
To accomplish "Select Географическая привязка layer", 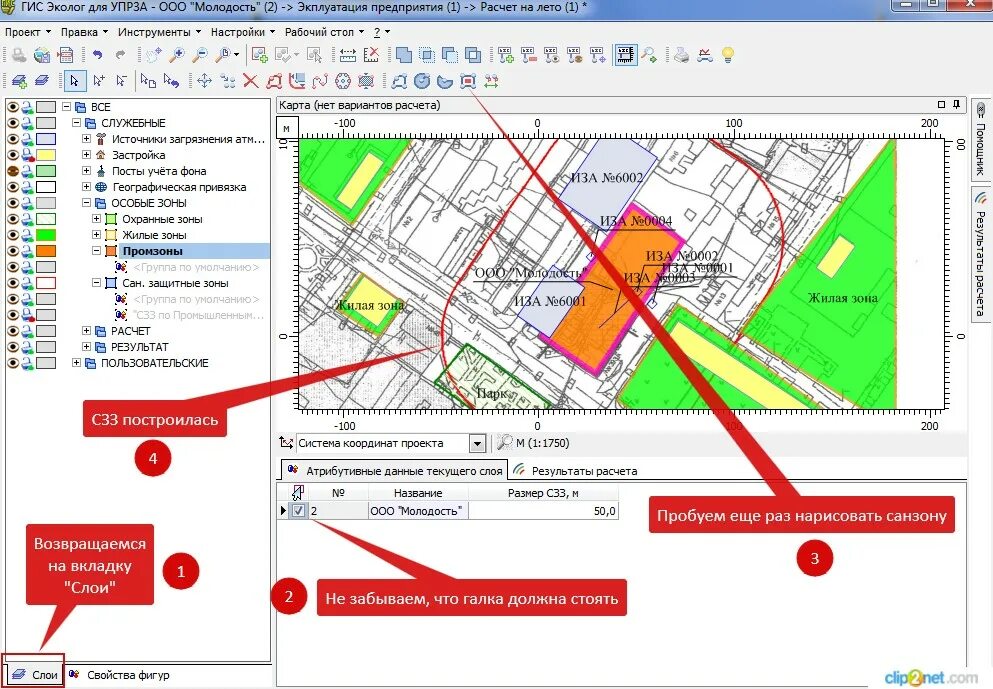I will 179,187.
